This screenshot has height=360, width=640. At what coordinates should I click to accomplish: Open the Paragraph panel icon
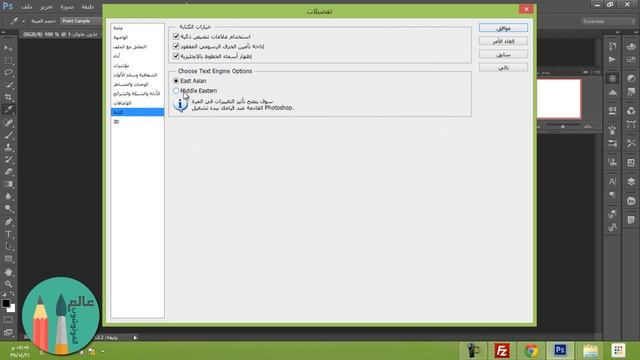tap(612, 195)
